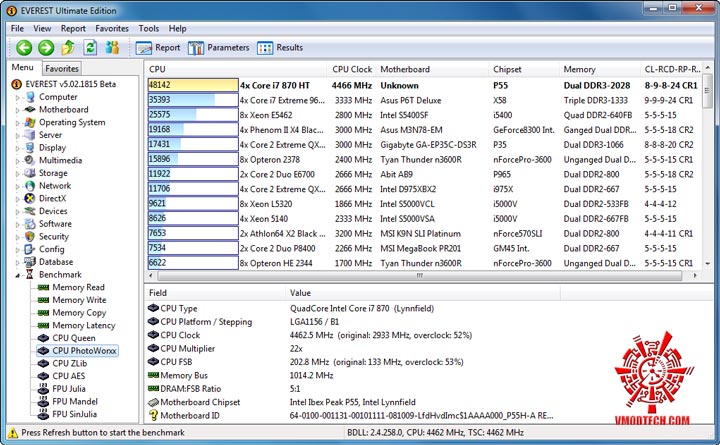Sort results by Memory column header
This screenshot has width=720, height=445.
coord(600,69)
